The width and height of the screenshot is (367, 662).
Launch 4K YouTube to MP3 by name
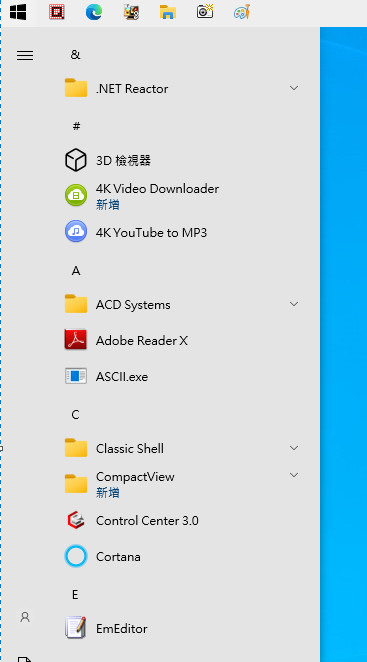tap(151, 233)
